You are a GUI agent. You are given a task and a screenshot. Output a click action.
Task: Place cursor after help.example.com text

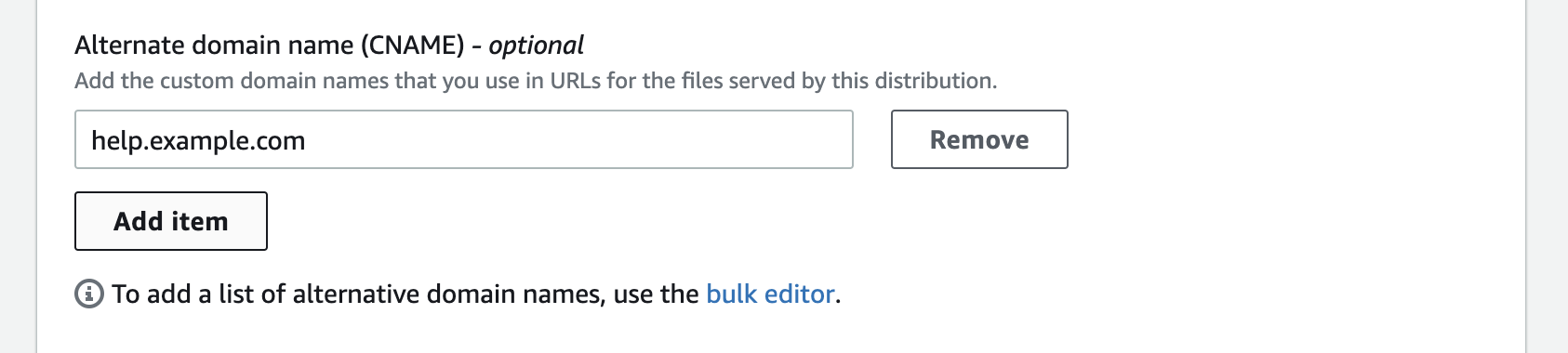(307, 140)
